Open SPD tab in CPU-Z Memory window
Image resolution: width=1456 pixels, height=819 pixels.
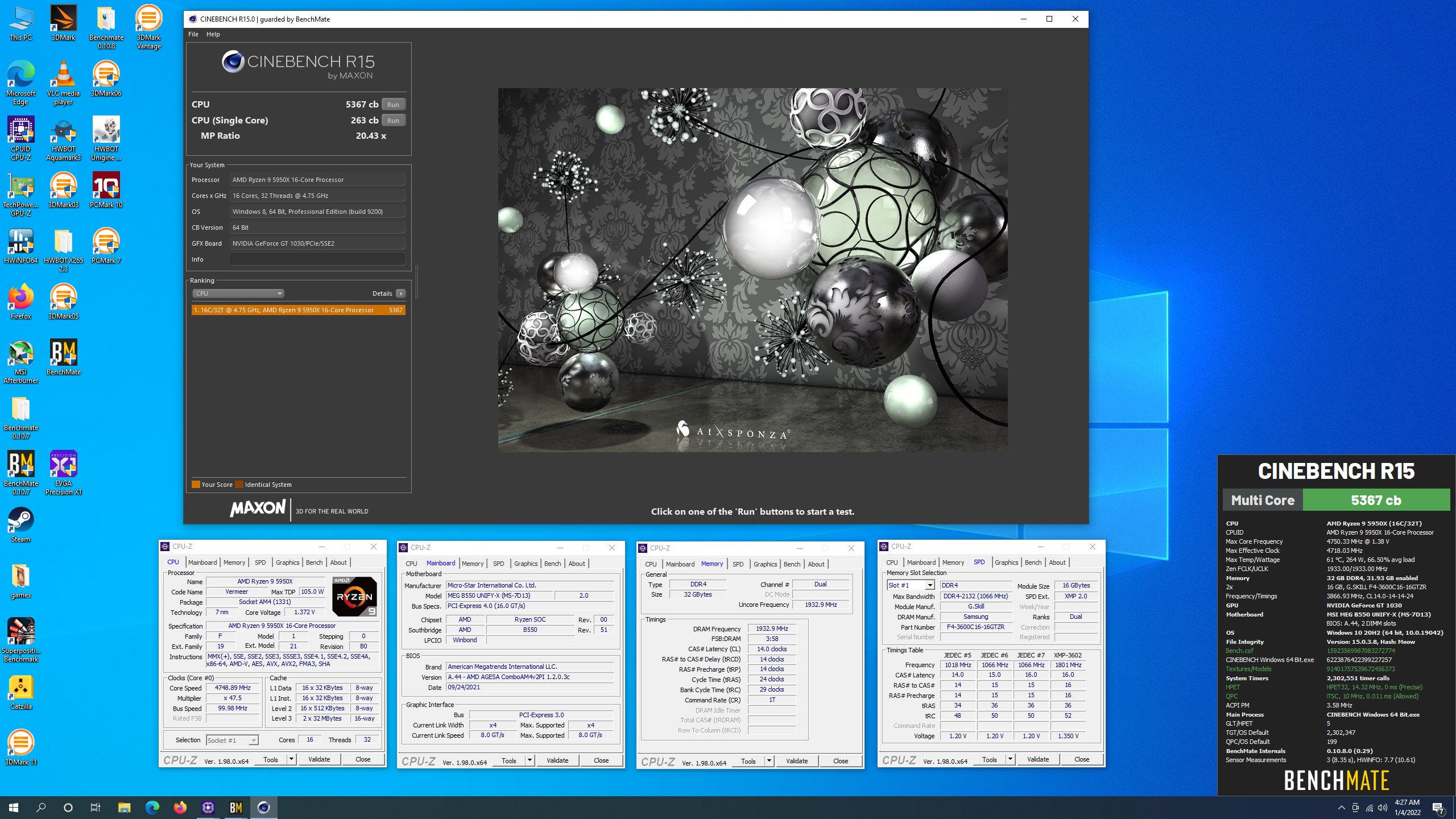pyautogui.click(x=738, y=564)
